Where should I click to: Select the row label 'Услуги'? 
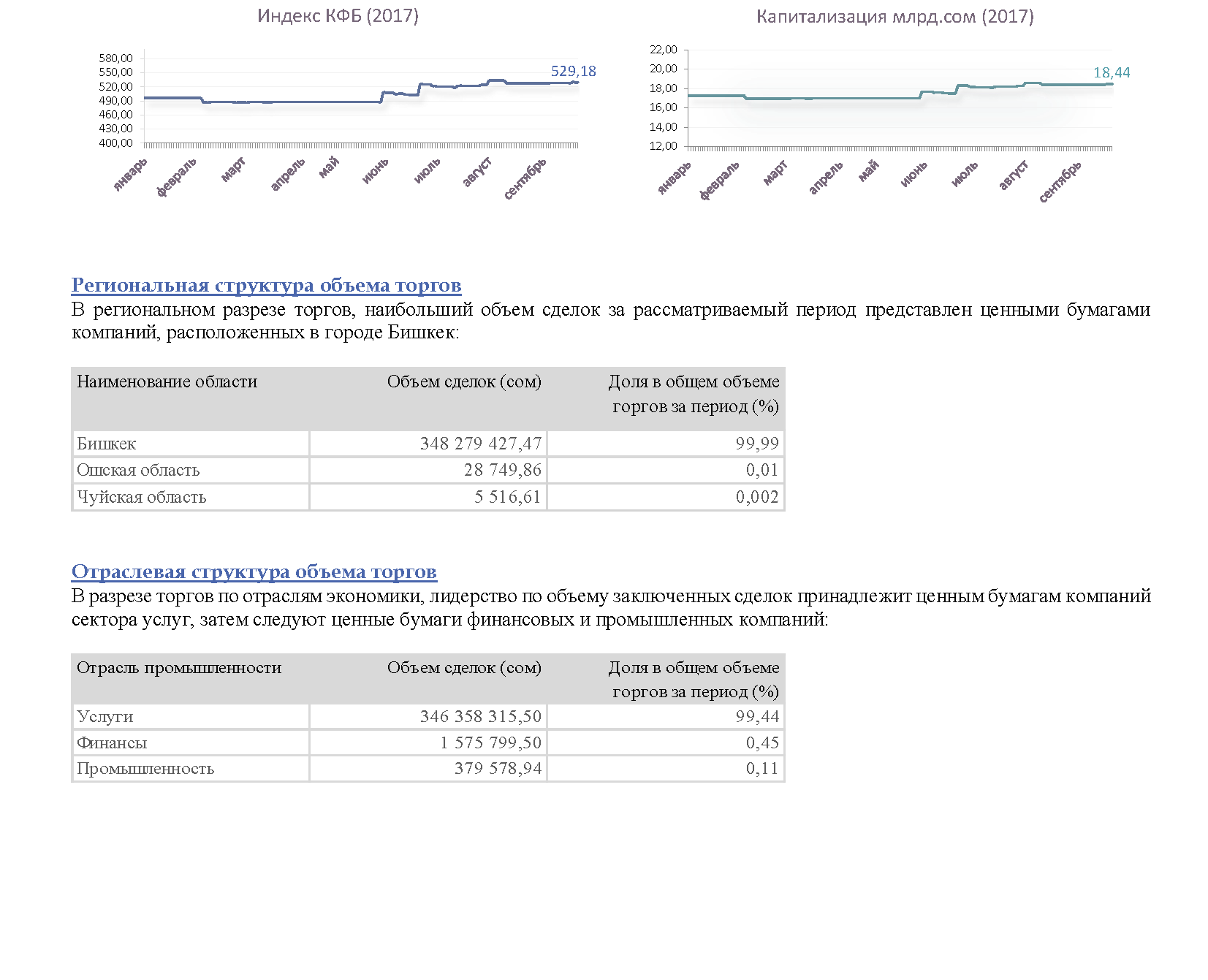[105, 716]
